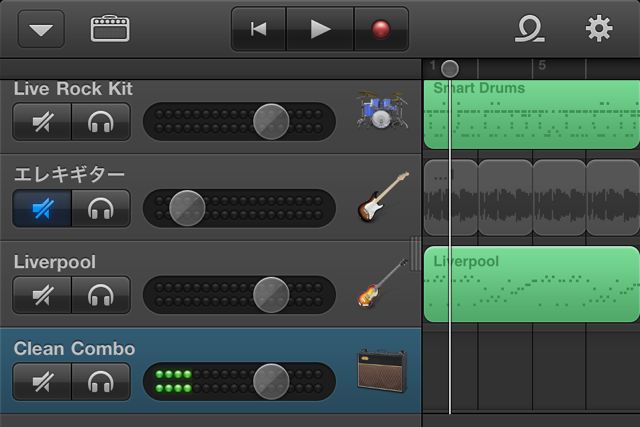Select the Clean Combo track name

click(x=74, y=349)
